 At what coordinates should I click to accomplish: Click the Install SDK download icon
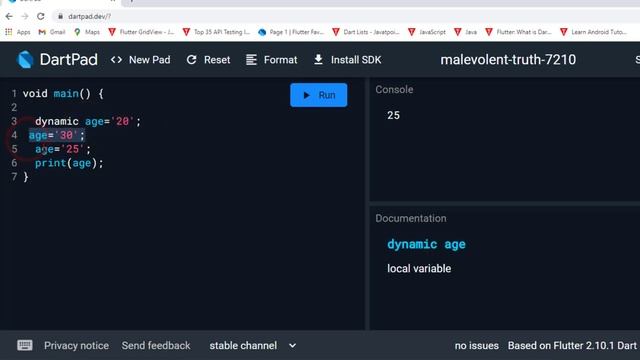pos(318,60)
